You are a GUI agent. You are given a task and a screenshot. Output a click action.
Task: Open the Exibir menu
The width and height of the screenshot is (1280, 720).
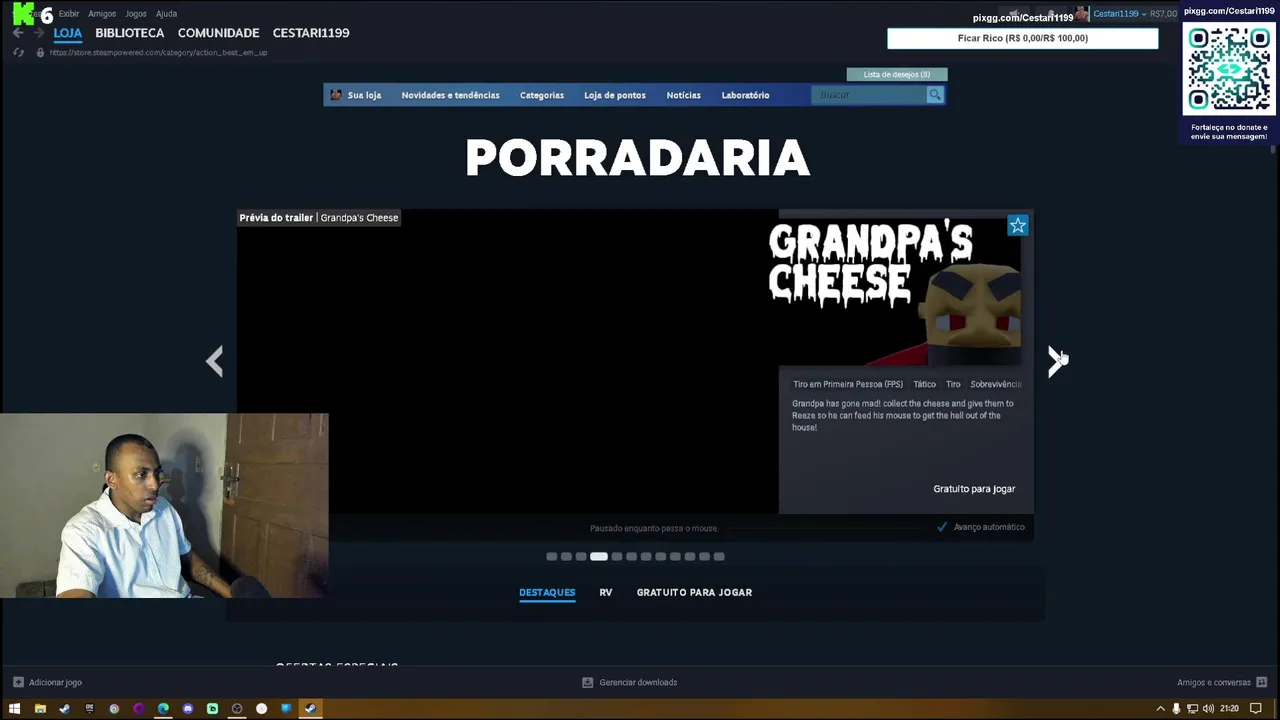pyautogui.click(x=69, y=14)
